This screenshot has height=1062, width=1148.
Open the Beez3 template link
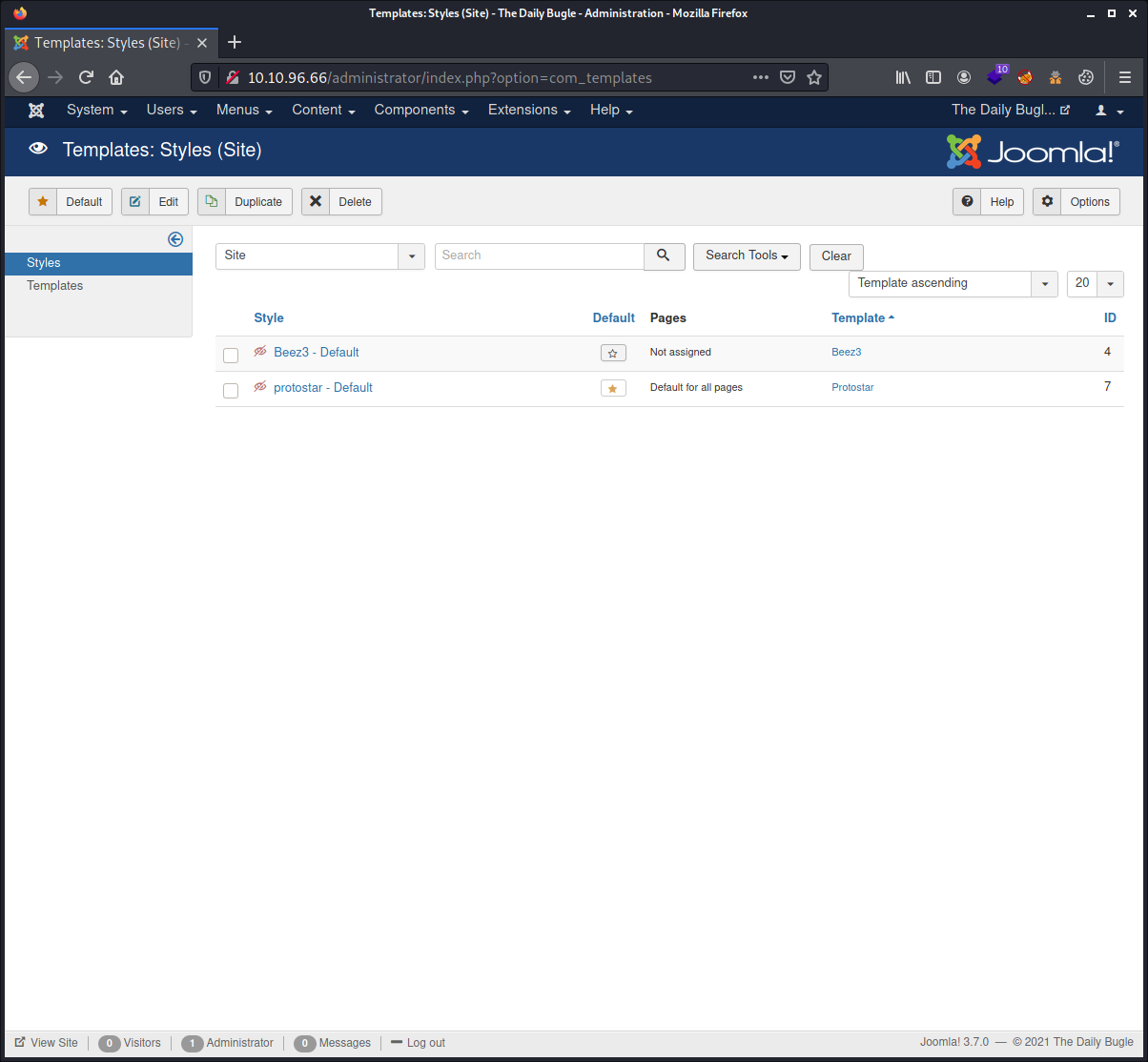coord(846,353)
